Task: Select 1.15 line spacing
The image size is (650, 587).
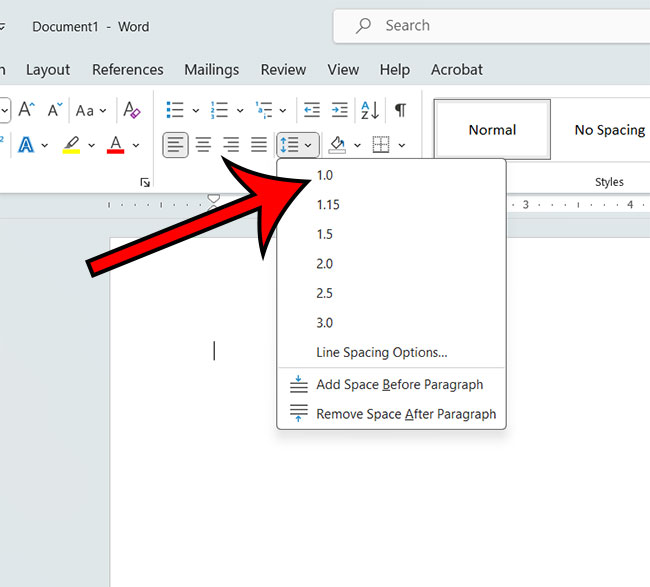Action: coord(391,205)
